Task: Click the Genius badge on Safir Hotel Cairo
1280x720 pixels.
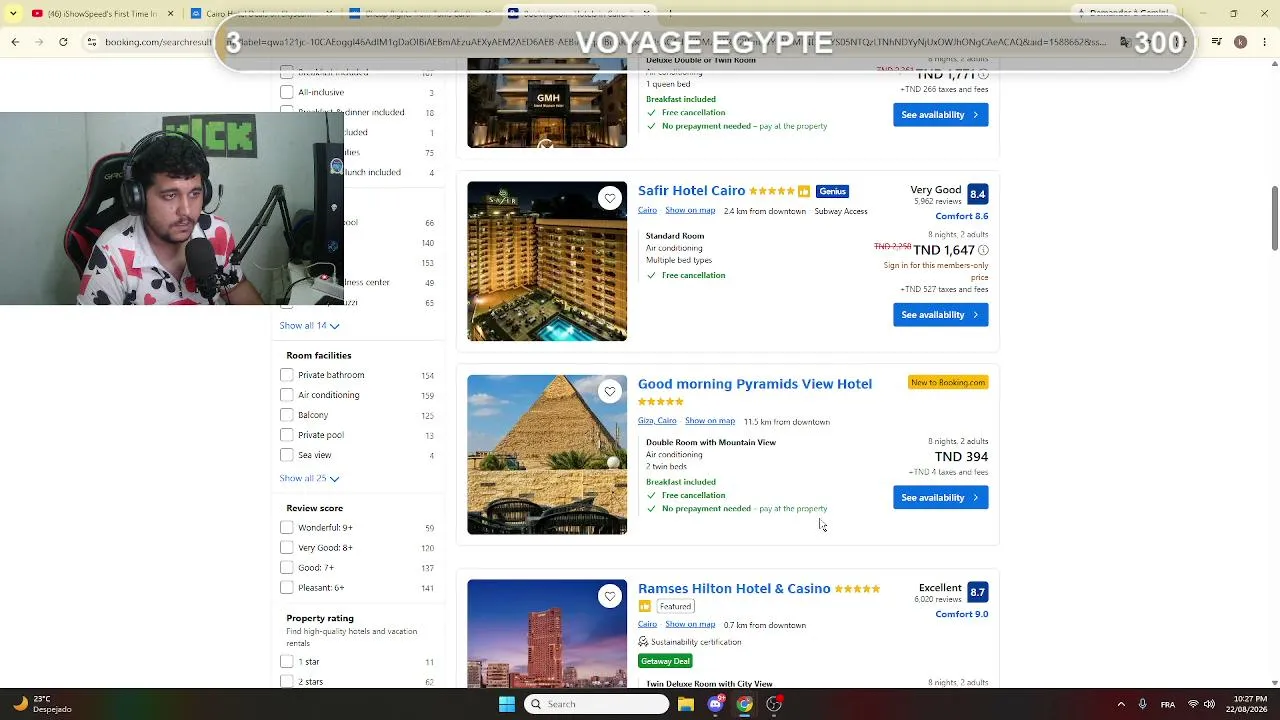Action: (x=832, y=191)
